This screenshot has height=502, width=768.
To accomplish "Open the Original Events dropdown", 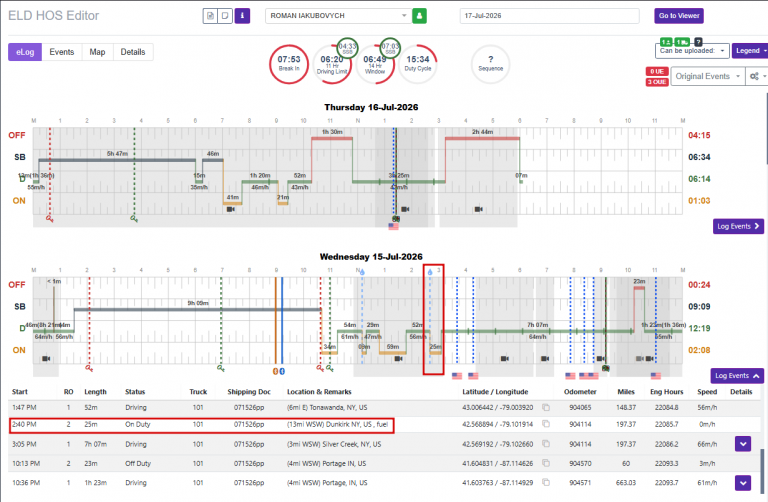I will pyautogui.click(x=708, y=76).
